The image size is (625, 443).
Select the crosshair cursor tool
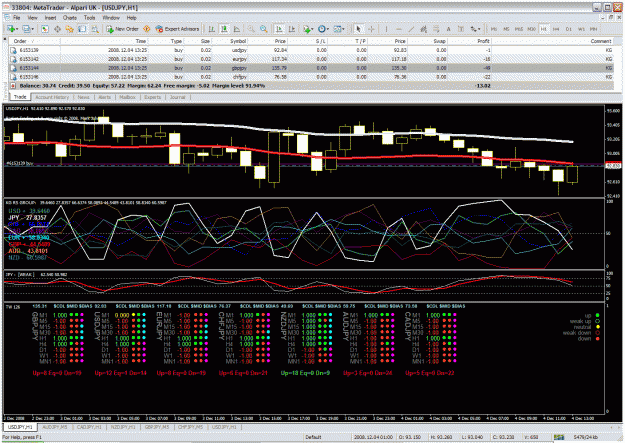(371, 29)
